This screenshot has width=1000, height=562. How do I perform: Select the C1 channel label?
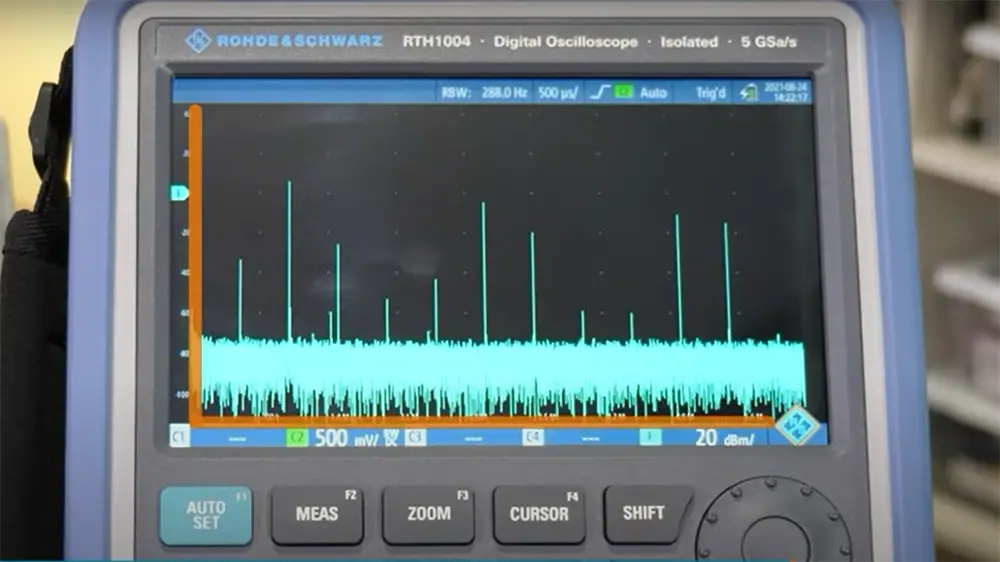tap(179, 437)
